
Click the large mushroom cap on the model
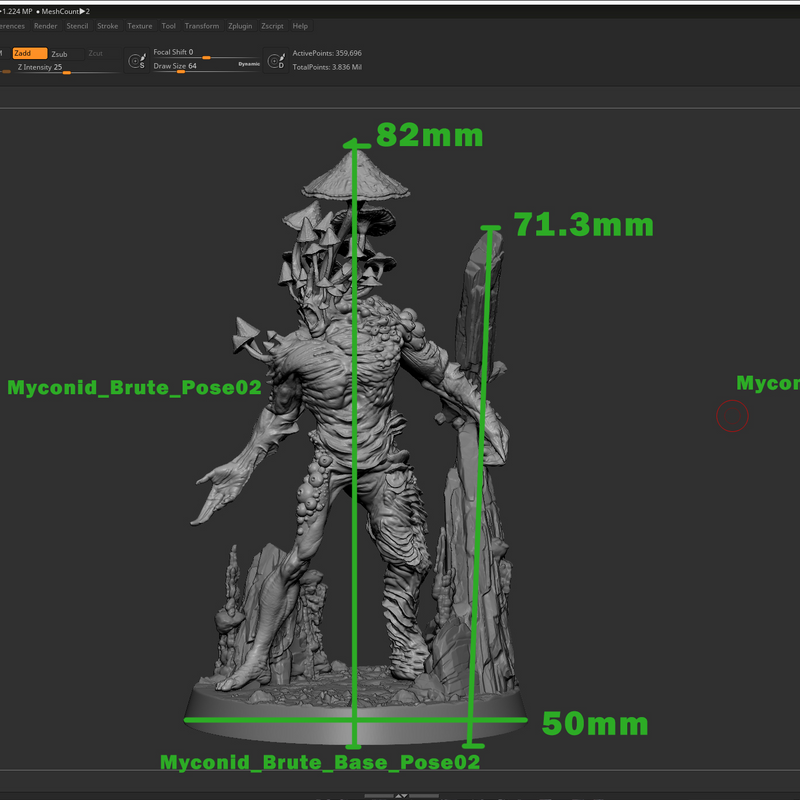(356, 176)
